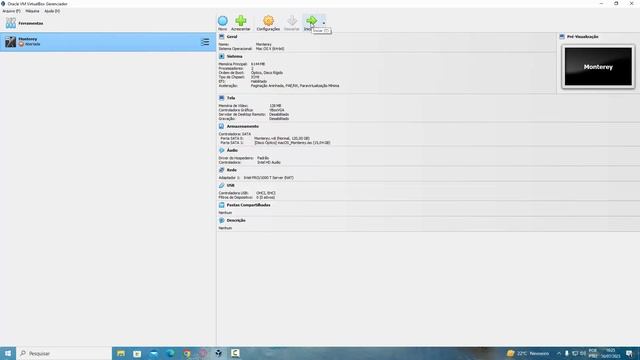Click the Pré-Visualização header title
The width and height of the screenshot is (640, 360).
tap(582, 37)
